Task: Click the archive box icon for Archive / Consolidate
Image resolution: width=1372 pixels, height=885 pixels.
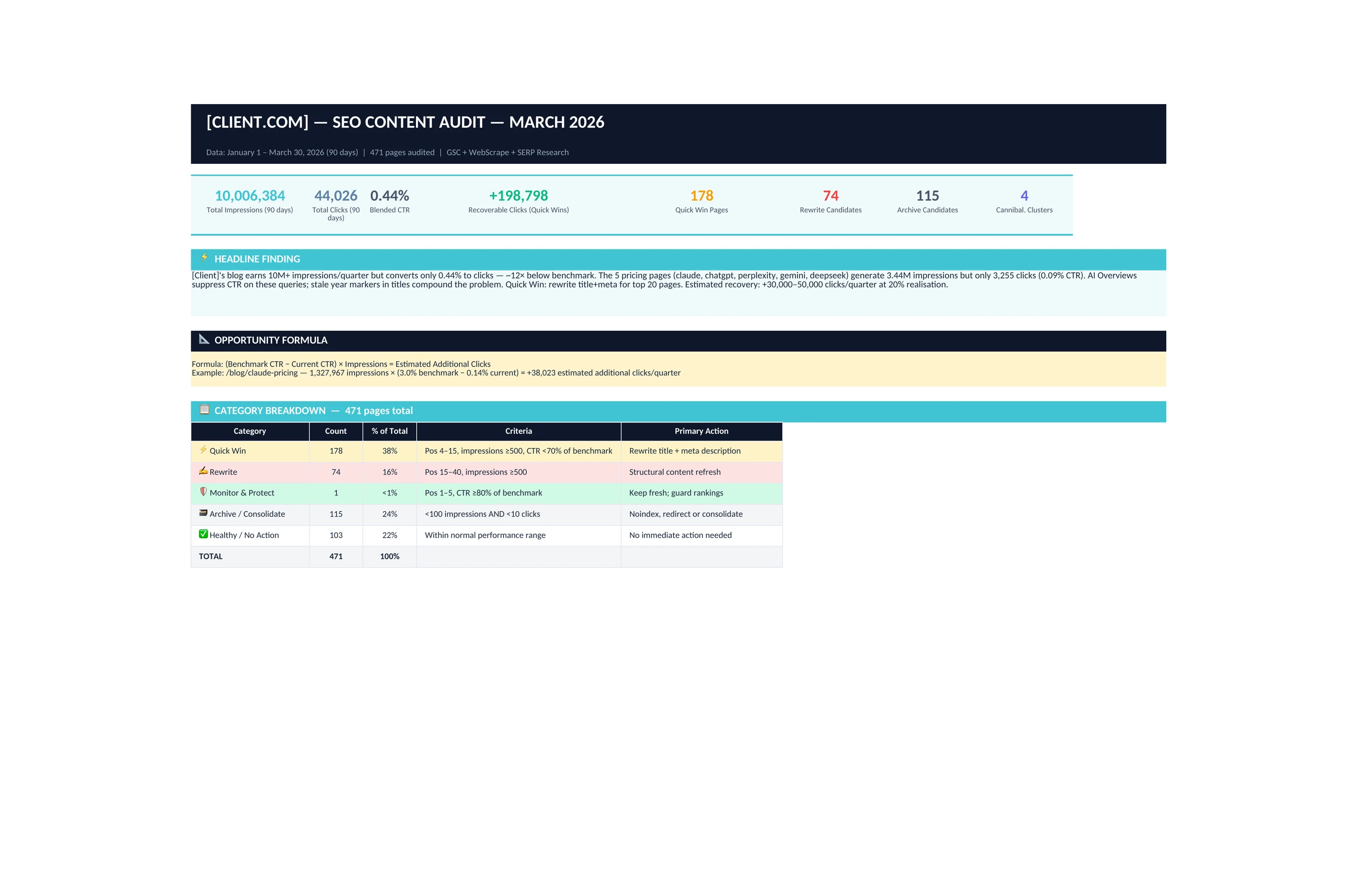Action: (203, 513)
